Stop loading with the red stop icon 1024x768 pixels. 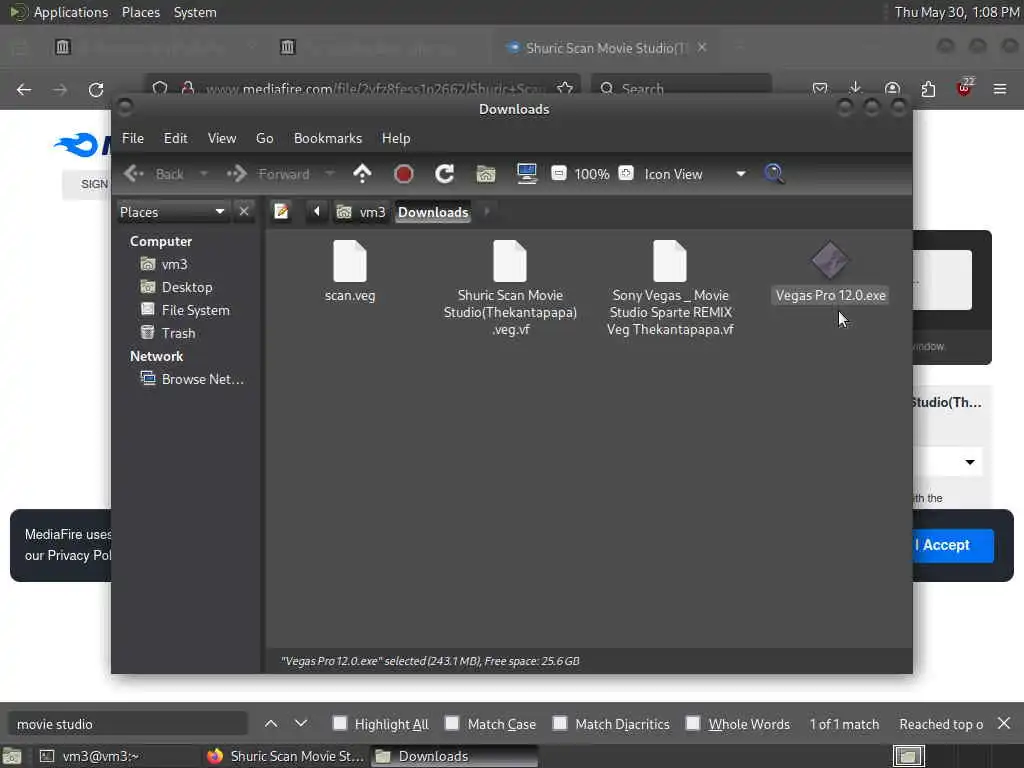coord(404,174)
